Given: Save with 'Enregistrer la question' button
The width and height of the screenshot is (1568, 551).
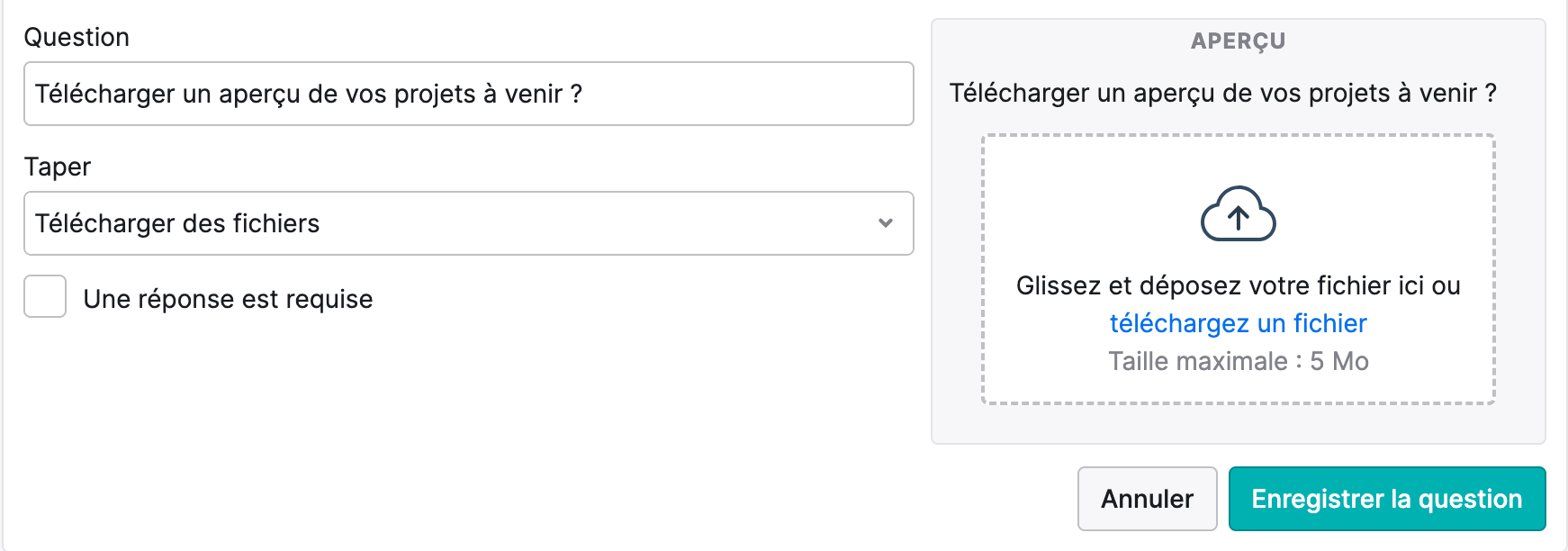Looking at the screenshot, I should 1386,499.
